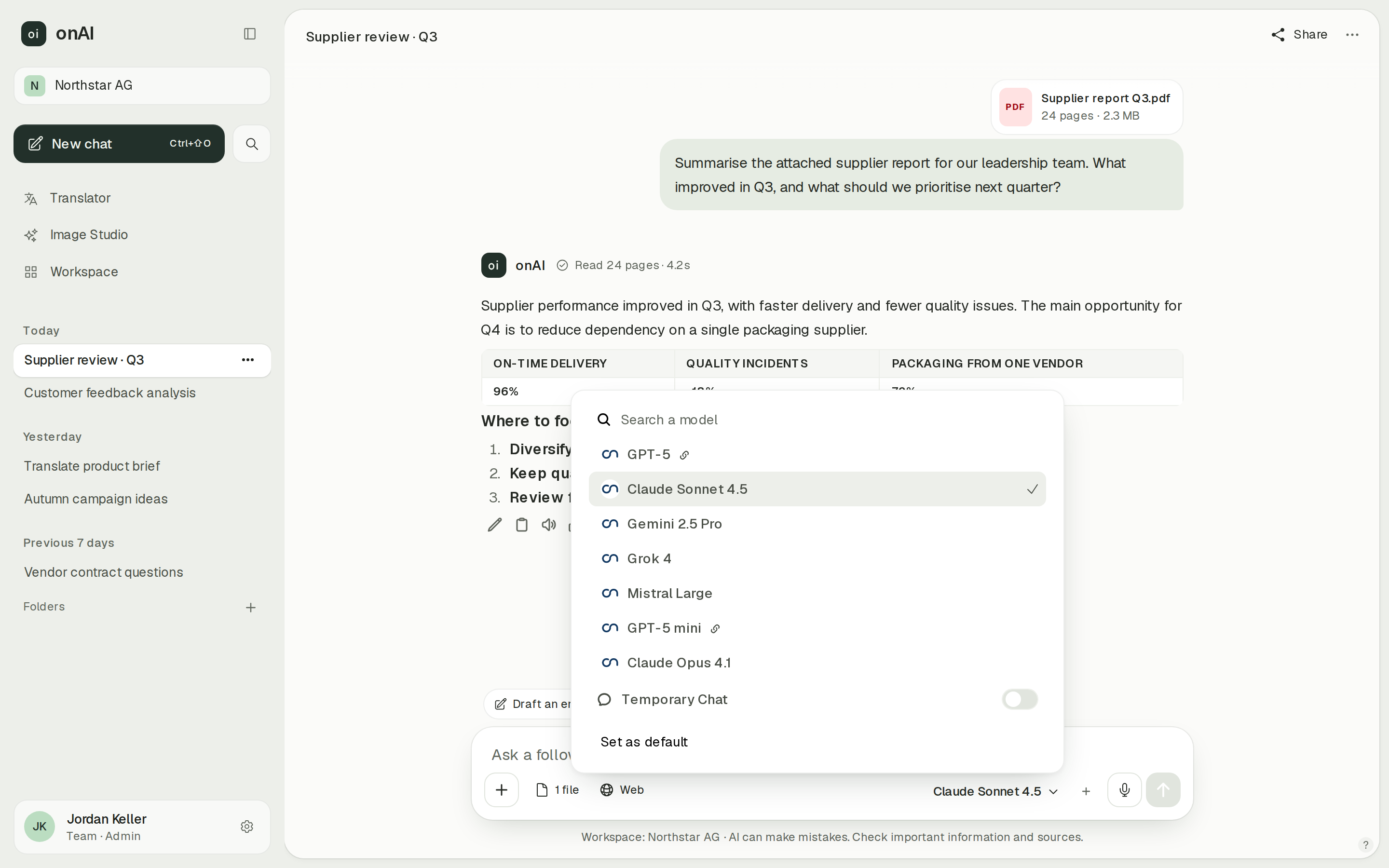Click the Draft an email suggestion chip

click(x=528, y=704)
